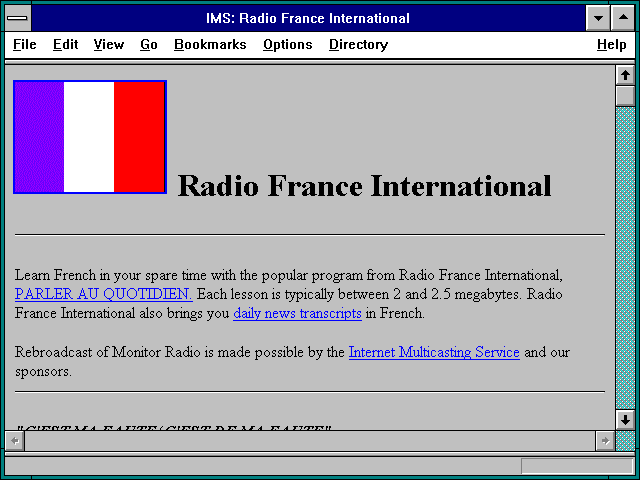Image resolution: width=640 pixels, height=480 pixels.
Task: Open the daily news transcripts link
Action: click(x=297, y=313)
